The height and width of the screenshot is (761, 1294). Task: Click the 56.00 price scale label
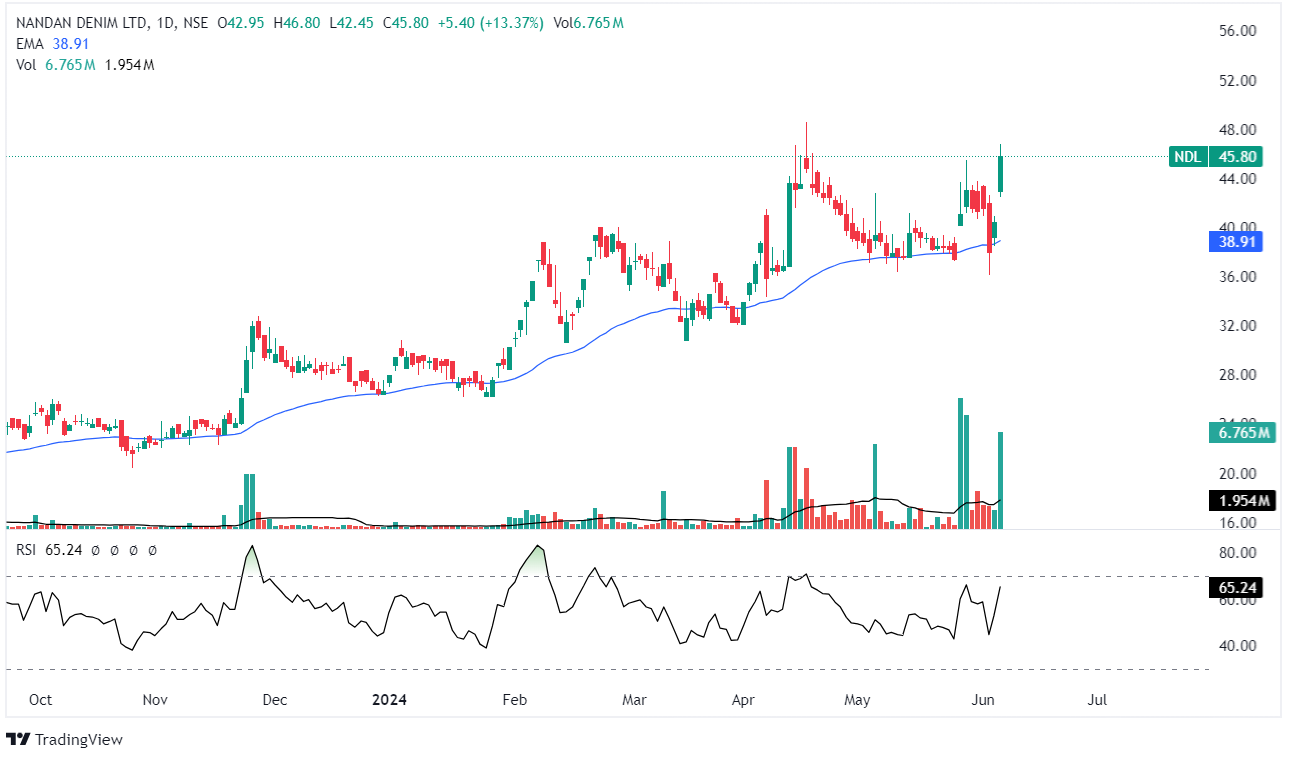pyautogui.click(x=1239, y=31)
